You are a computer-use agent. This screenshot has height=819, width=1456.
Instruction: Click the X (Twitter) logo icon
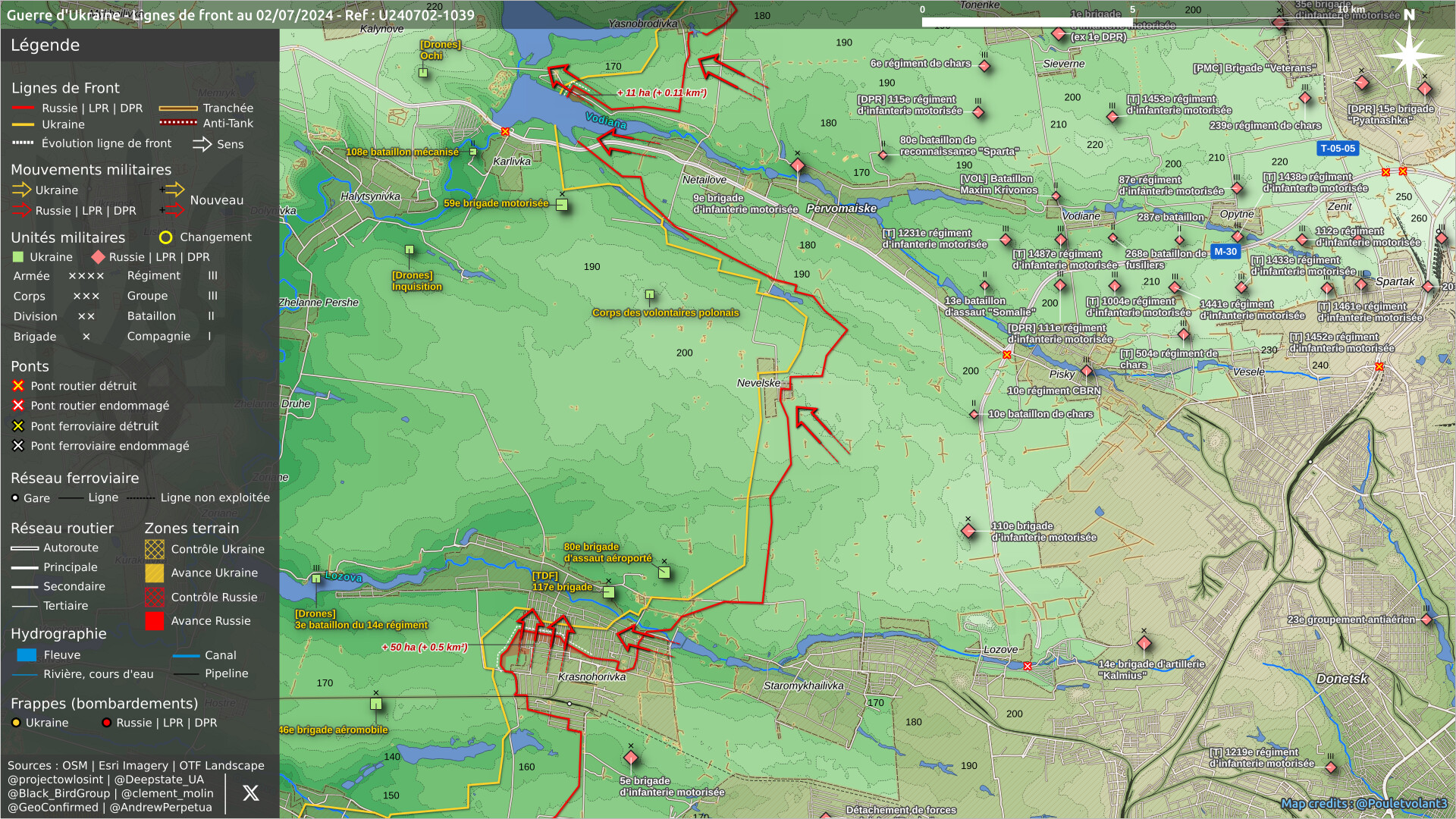[250, 793]
